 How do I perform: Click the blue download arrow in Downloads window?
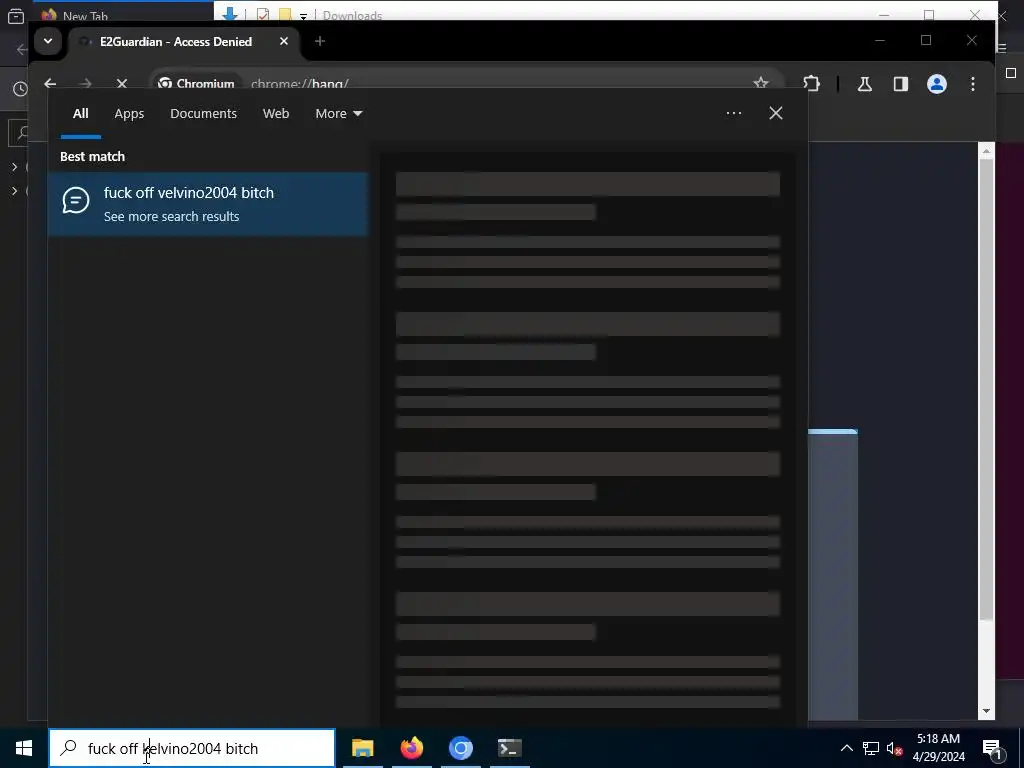229,13
